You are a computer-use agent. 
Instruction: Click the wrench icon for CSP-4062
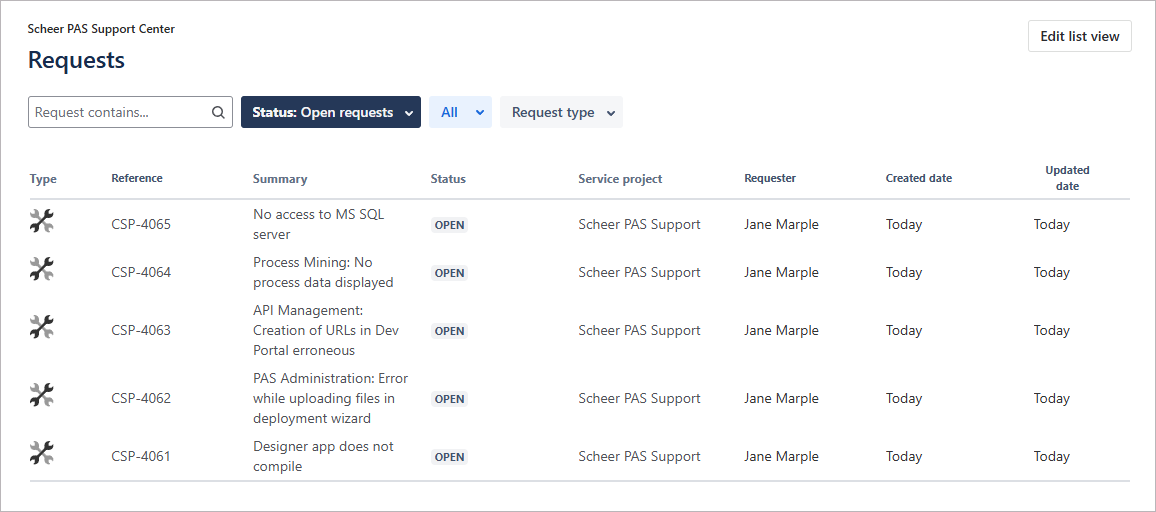[41, 396]
